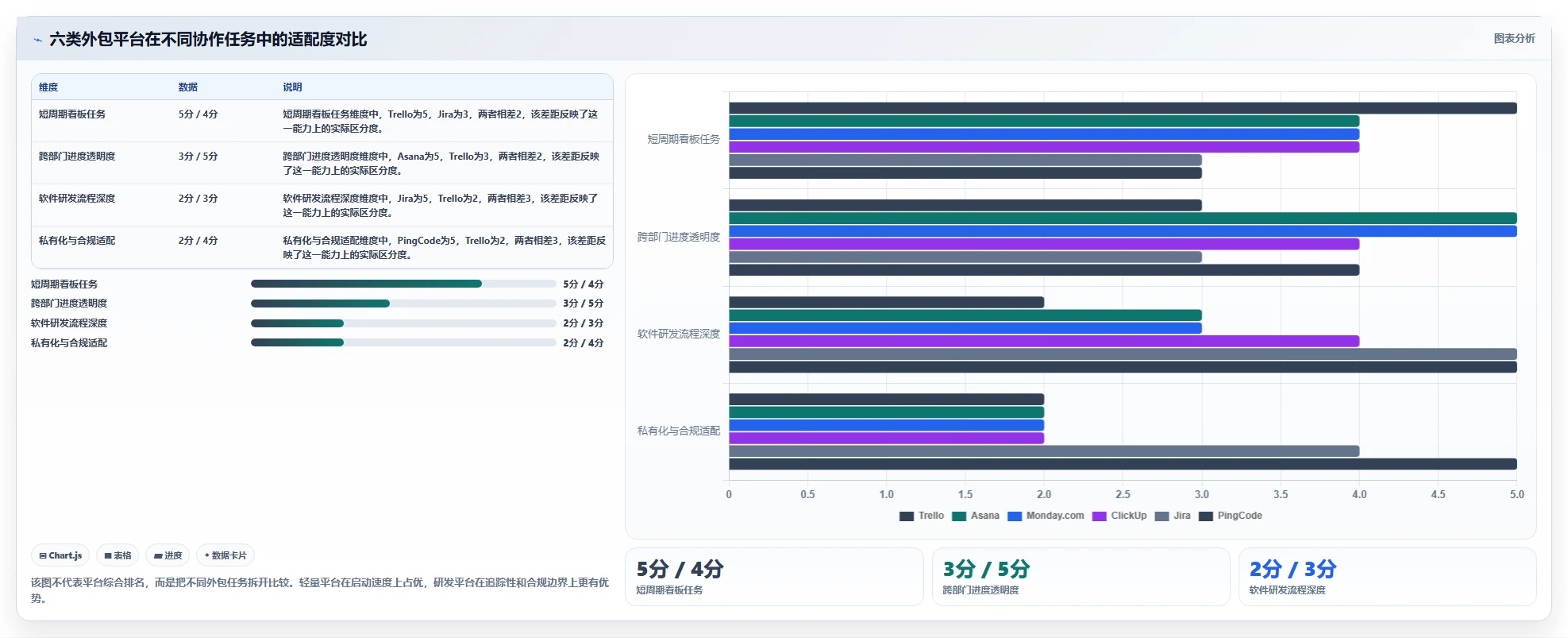Click the 5分 / 4分 value beside progress bar
The height and width of the screenshot is (638, 1568).
[x=584, y=284]
